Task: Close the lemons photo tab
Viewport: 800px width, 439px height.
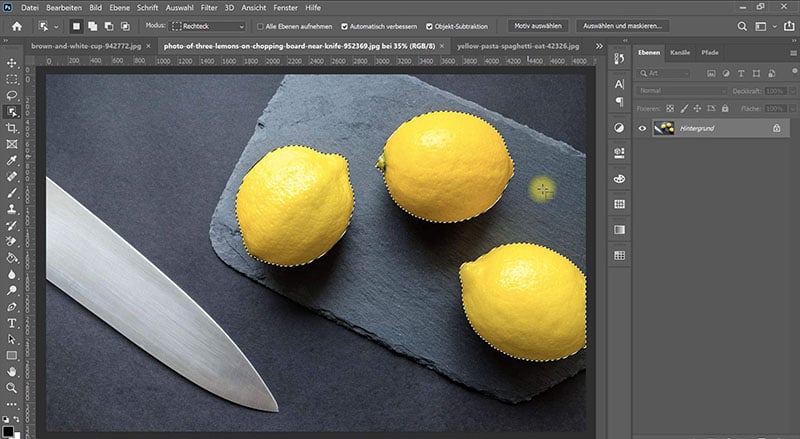Action: (x=442, y=46)
